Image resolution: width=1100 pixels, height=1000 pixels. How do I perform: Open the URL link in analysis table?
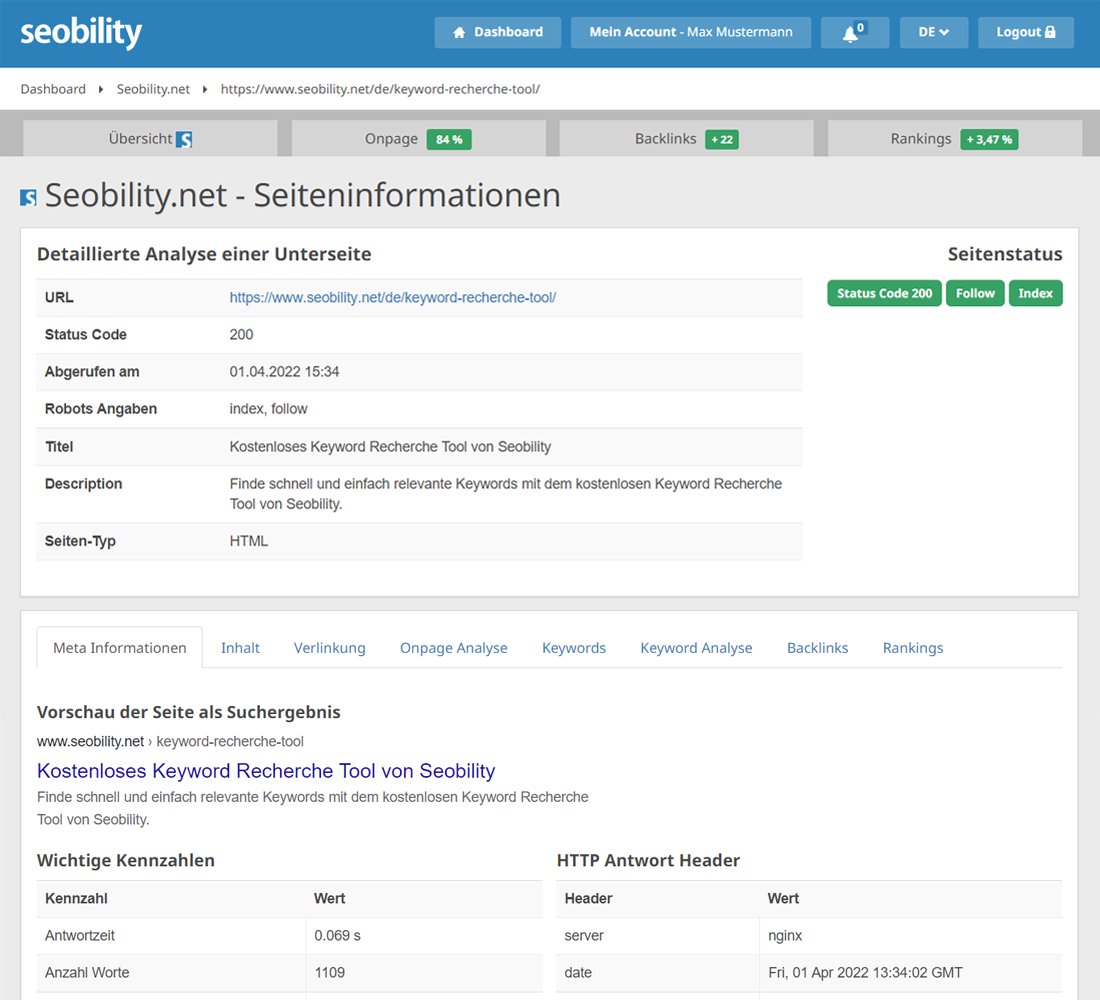pos(393,298)
